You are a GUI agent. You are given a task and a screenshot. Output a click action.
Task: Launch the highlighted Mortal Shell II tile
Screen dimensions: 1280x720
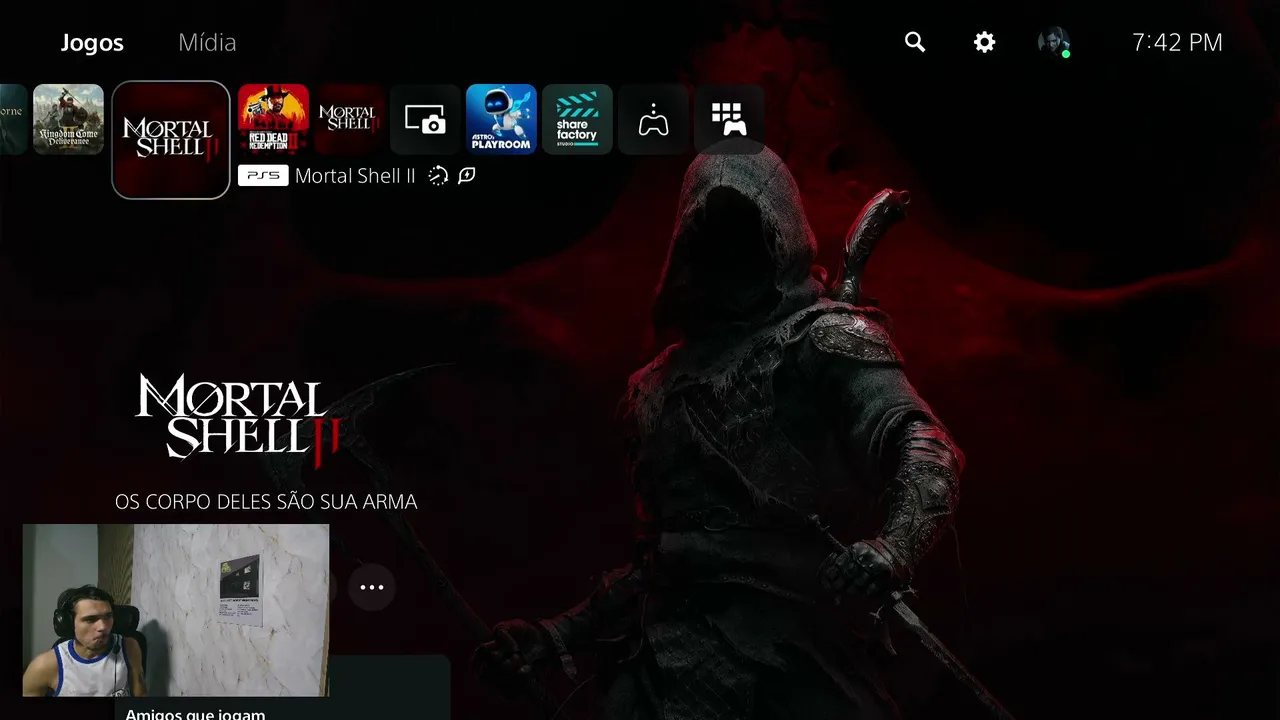[171, 140]
